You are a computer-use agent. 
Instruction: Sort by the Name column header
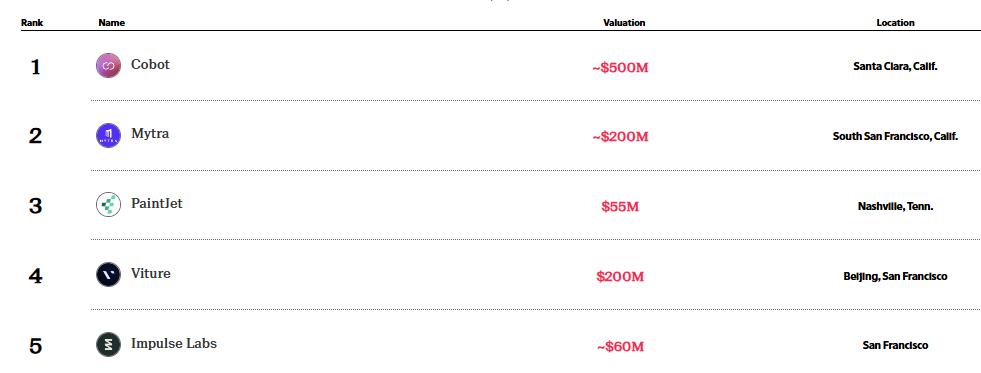pyautogui.click(x=111, y=23)
